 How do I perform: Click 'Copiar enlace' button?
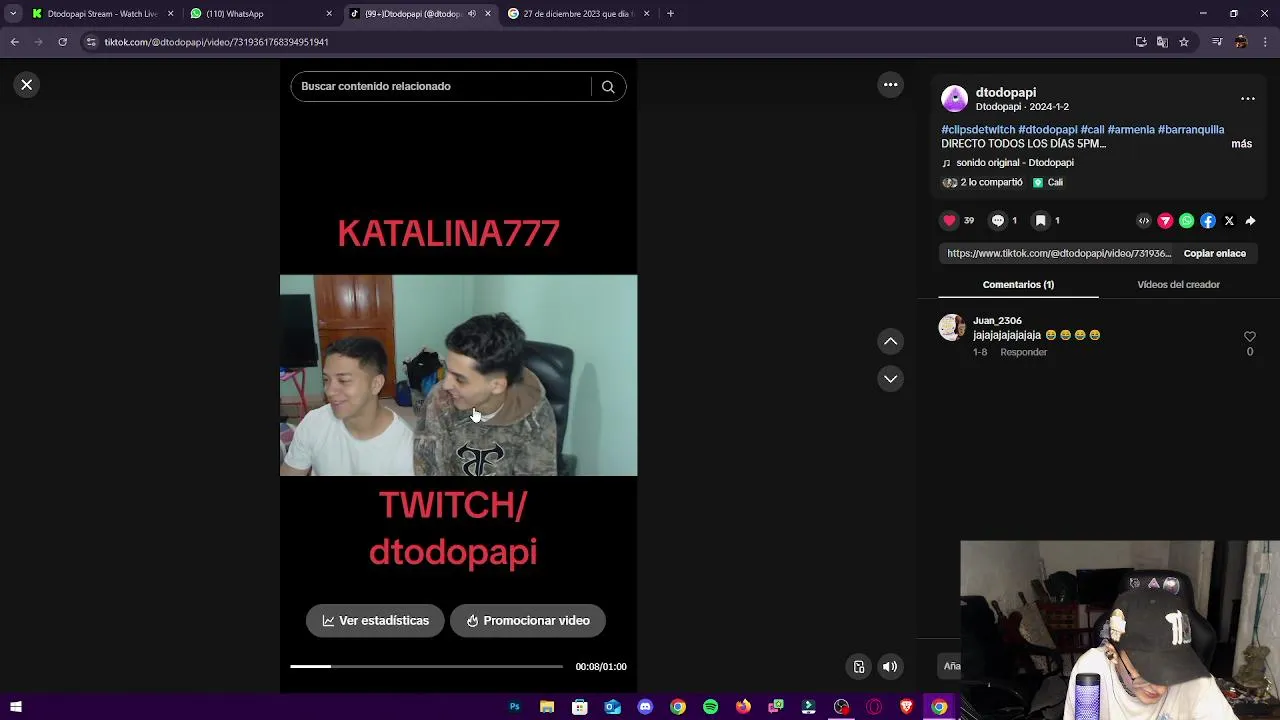pos(1214,254)
